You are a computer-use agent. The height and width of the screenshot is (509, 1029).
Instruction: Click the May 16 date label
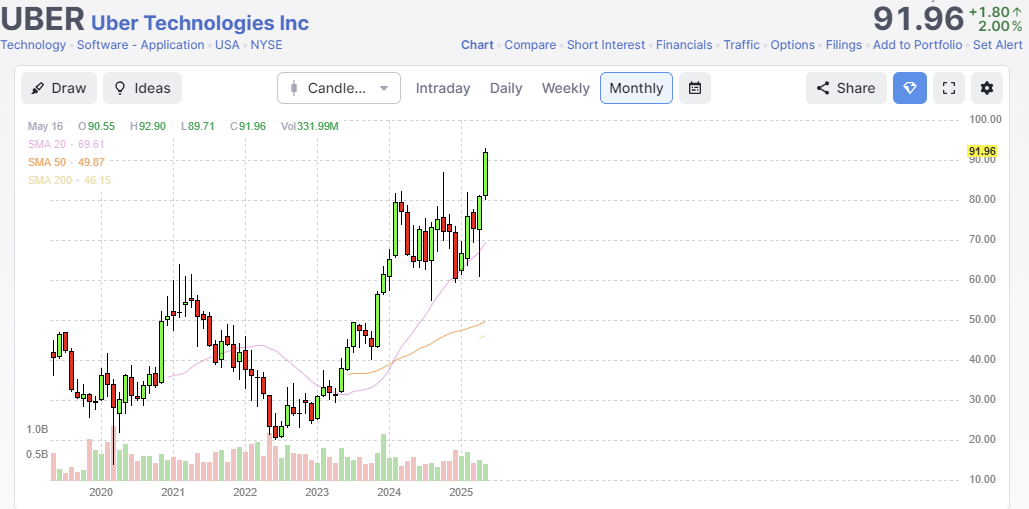45,126
